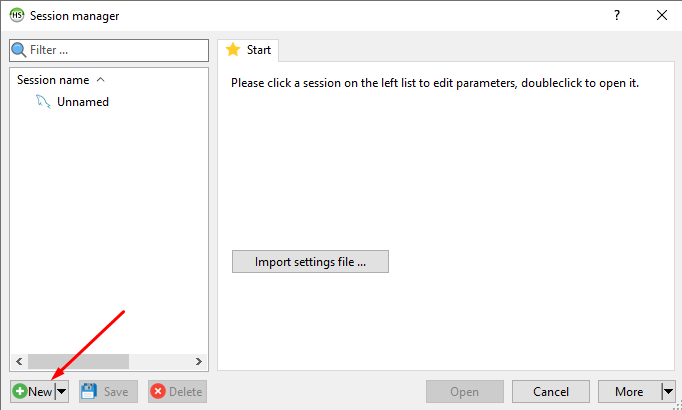This screenshot has height=410, width=682.
Task: Click the HeidiSQL logo in the title bar
Action: [17, 15]
